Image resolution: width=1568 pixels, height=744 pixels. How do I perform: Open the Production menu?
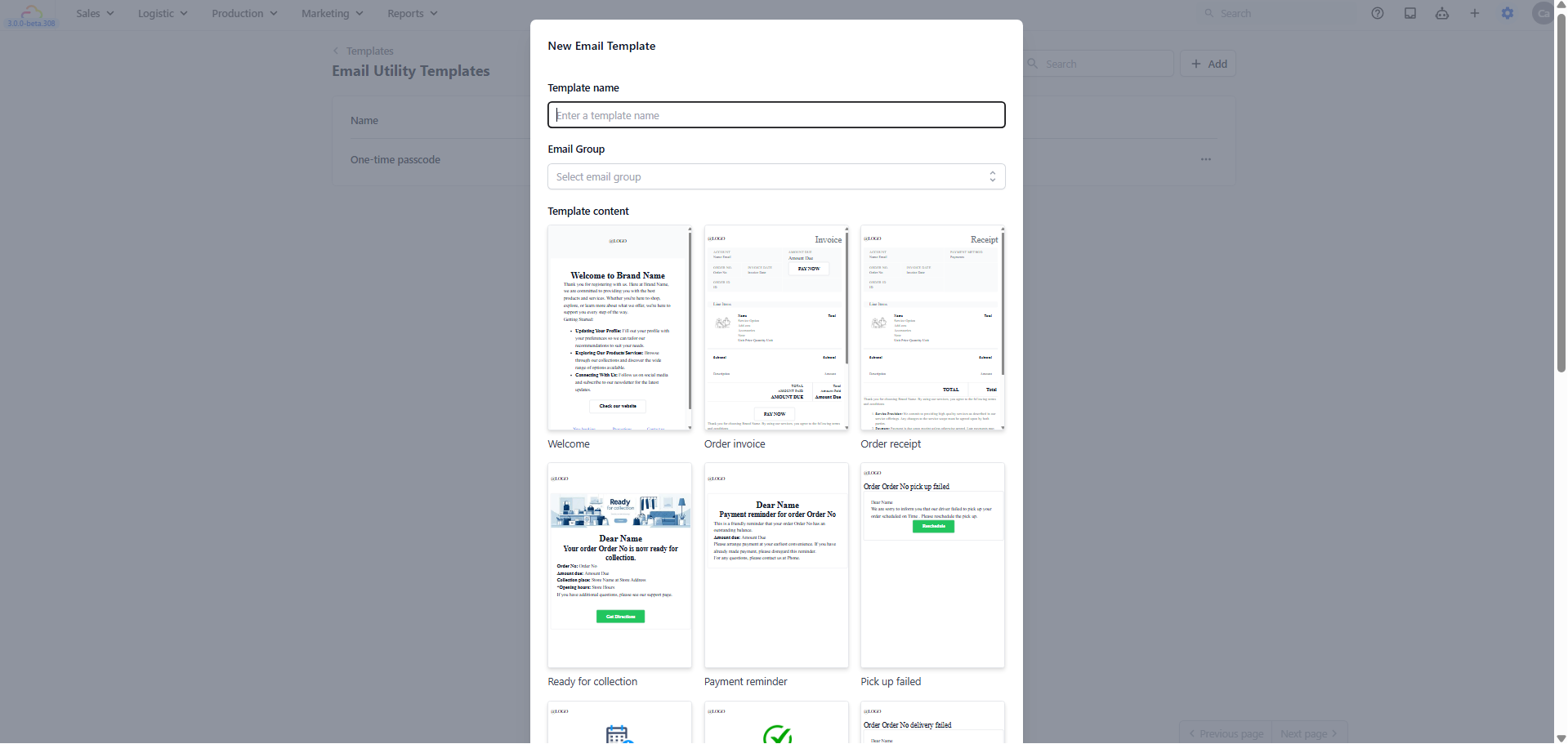click(244, 13)
